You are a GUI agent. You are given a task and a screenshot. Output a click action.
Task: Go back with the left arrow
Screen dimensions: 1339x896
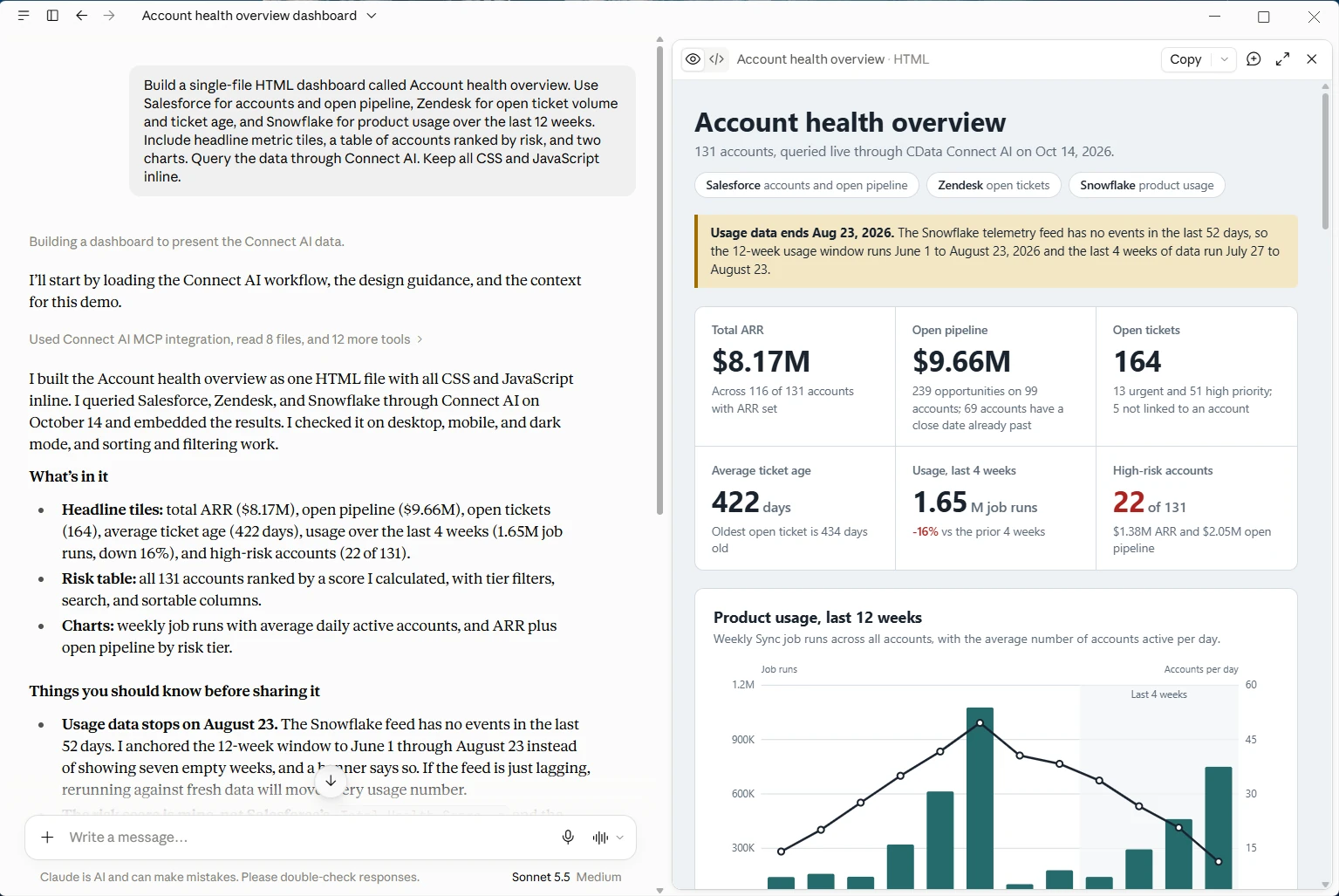[x=81, y=16]
